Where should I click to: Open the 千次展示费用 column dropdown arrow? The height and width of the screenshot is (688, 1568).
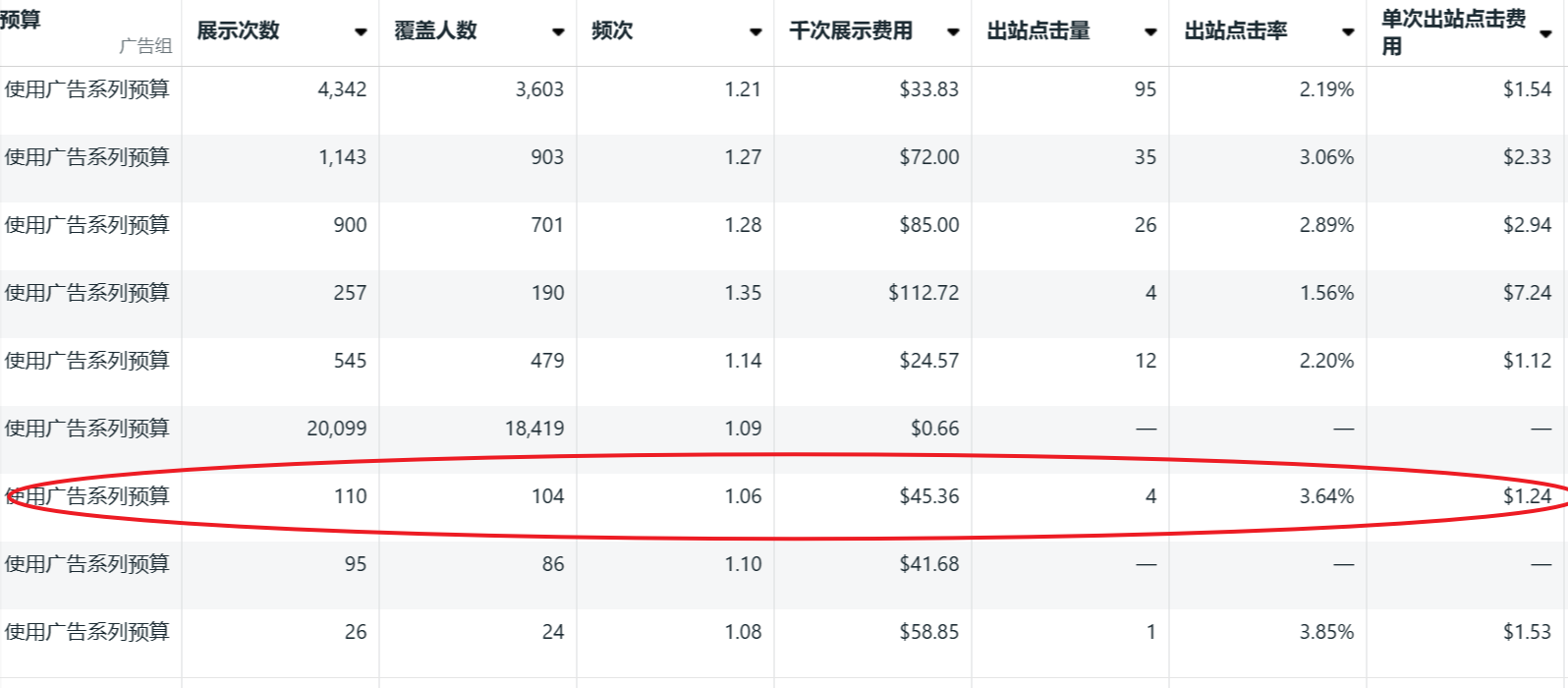click(953, 32)
